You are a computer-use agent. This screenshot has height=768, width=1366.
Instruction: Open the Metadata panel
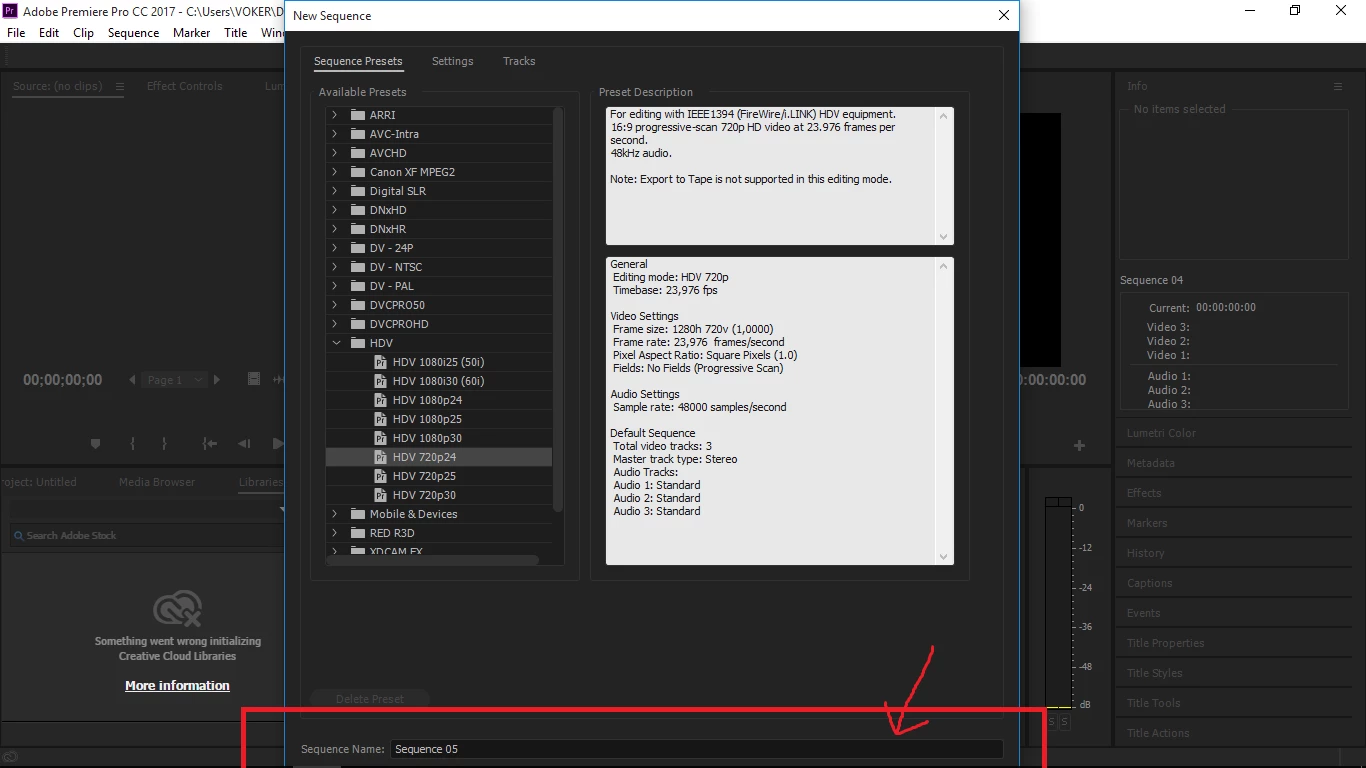click(1150, 463)
